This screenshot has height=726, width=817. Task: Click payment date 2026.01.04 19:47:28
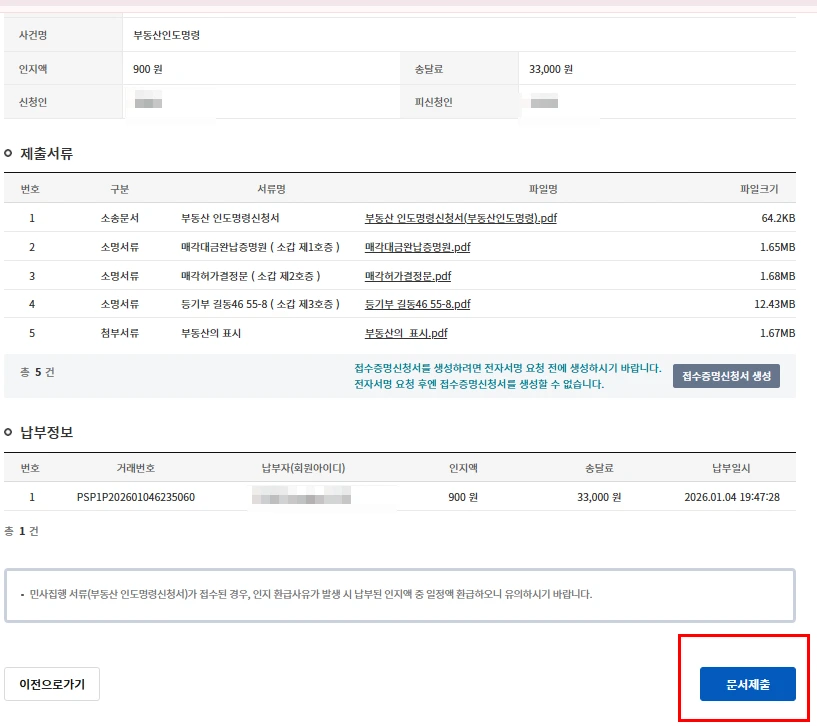pyautogui.click(x=732, y=497)
